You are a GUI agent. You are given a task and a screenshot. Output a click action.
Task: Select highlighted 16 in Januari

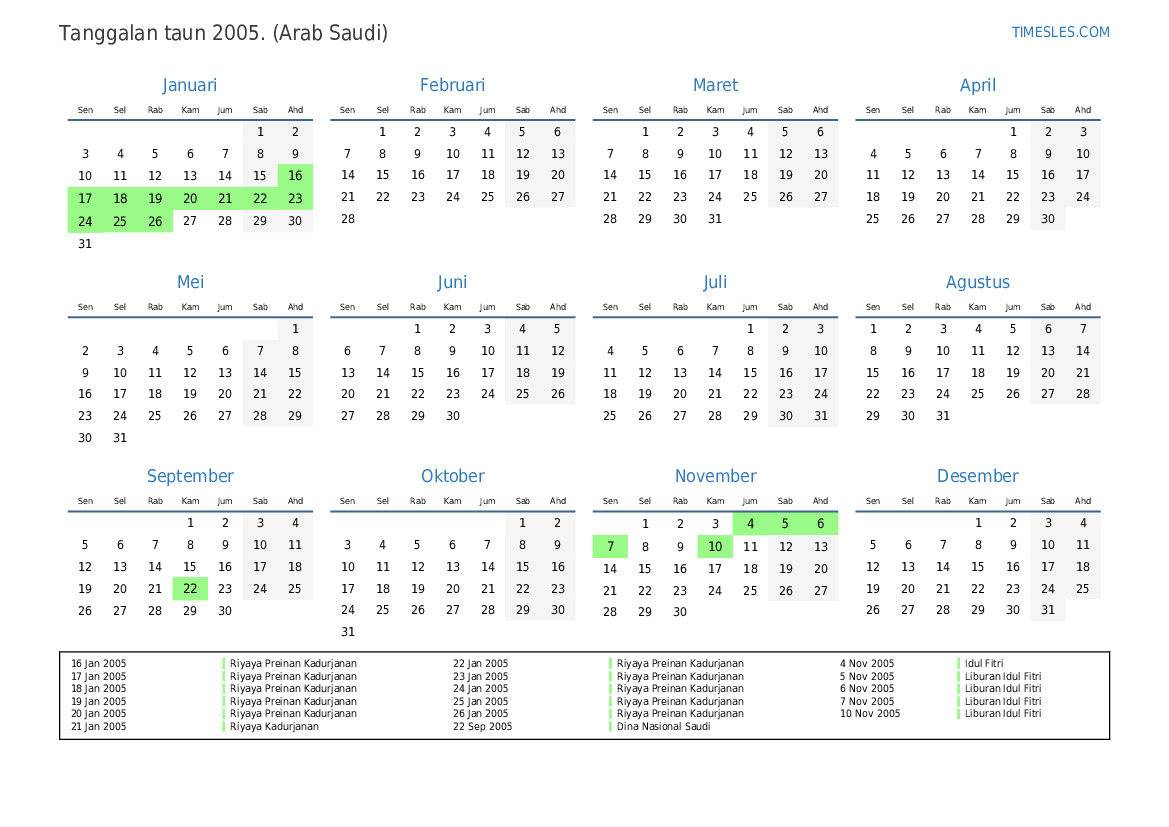295,176
